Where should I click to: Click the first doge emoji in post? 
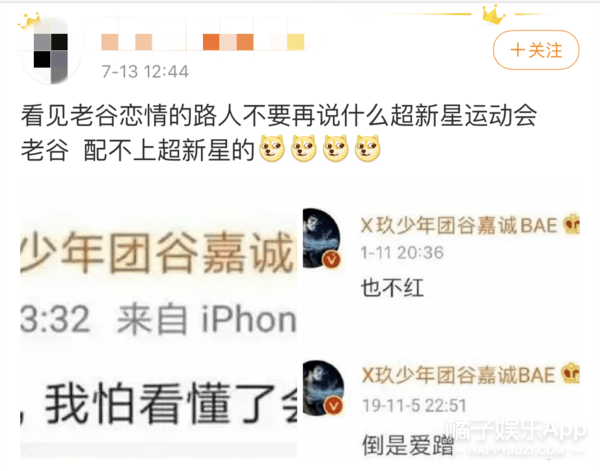(272, 148)
